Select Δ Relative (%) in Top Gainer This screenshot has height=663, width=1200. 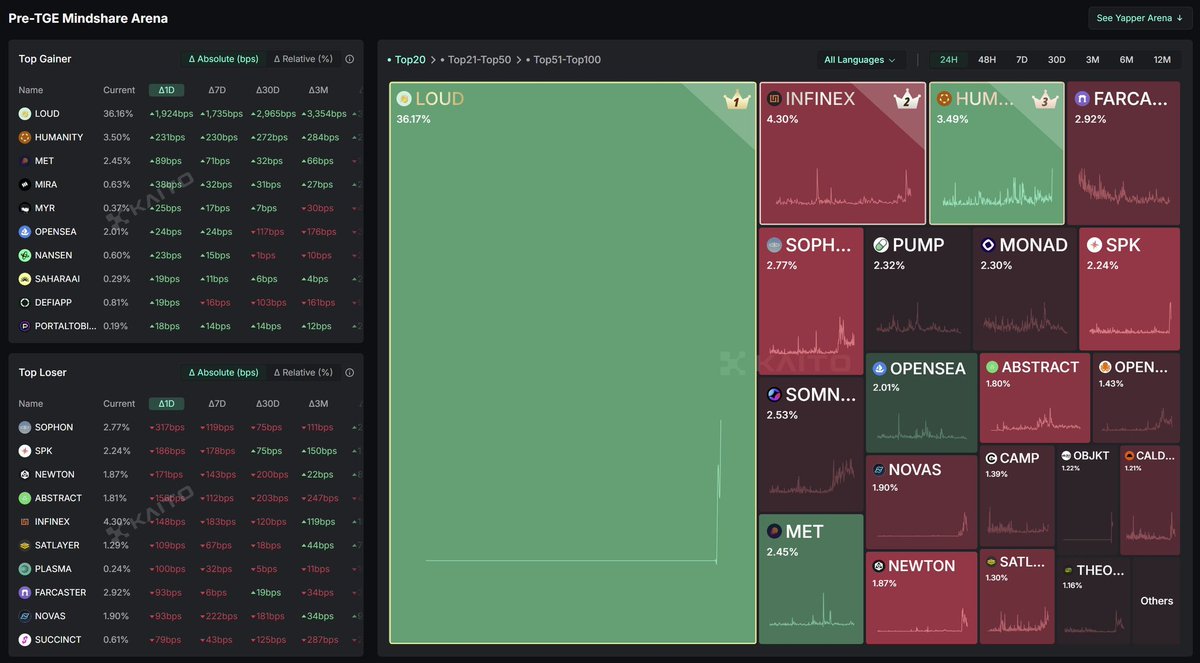[x=303, y=59]
